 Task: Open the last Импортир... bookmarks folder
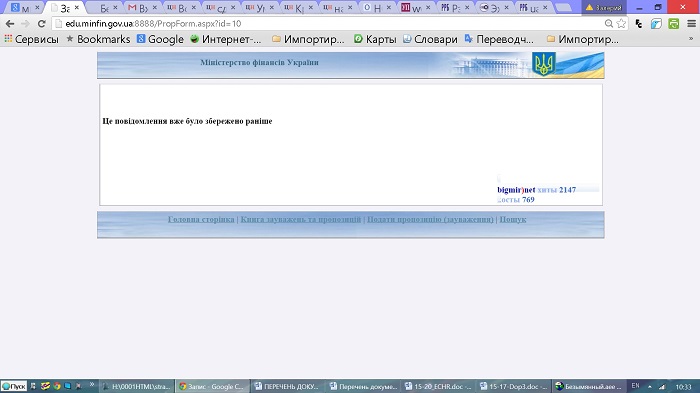[x=583, y=39]
